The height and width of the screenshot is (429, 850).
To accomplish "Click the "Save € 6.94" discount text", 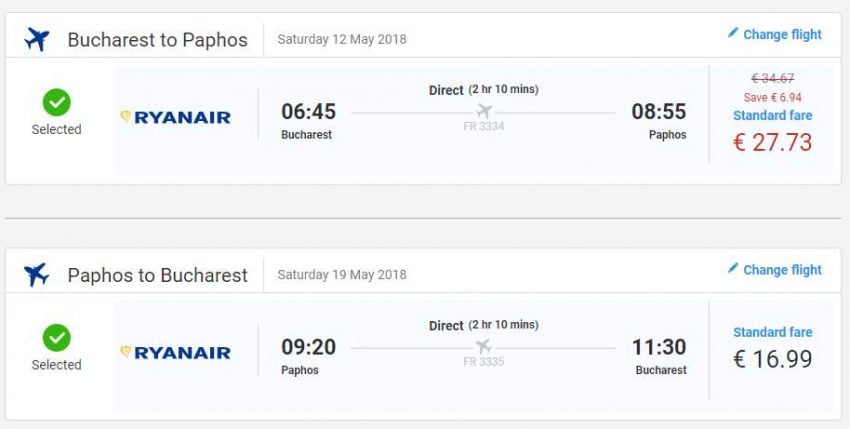I will (x=772, y=97).
